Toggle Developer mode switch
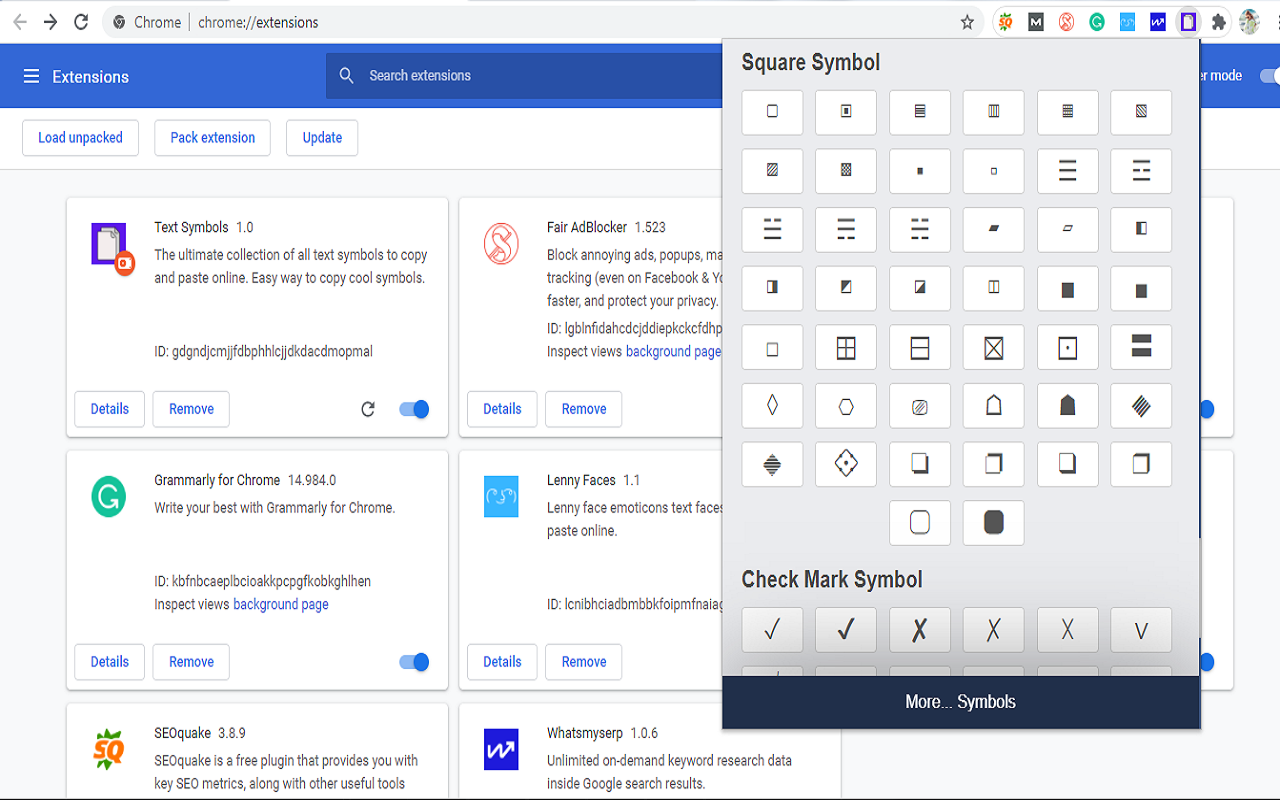The height and width of the screenshot is (800, 1280). [1269, 76]
